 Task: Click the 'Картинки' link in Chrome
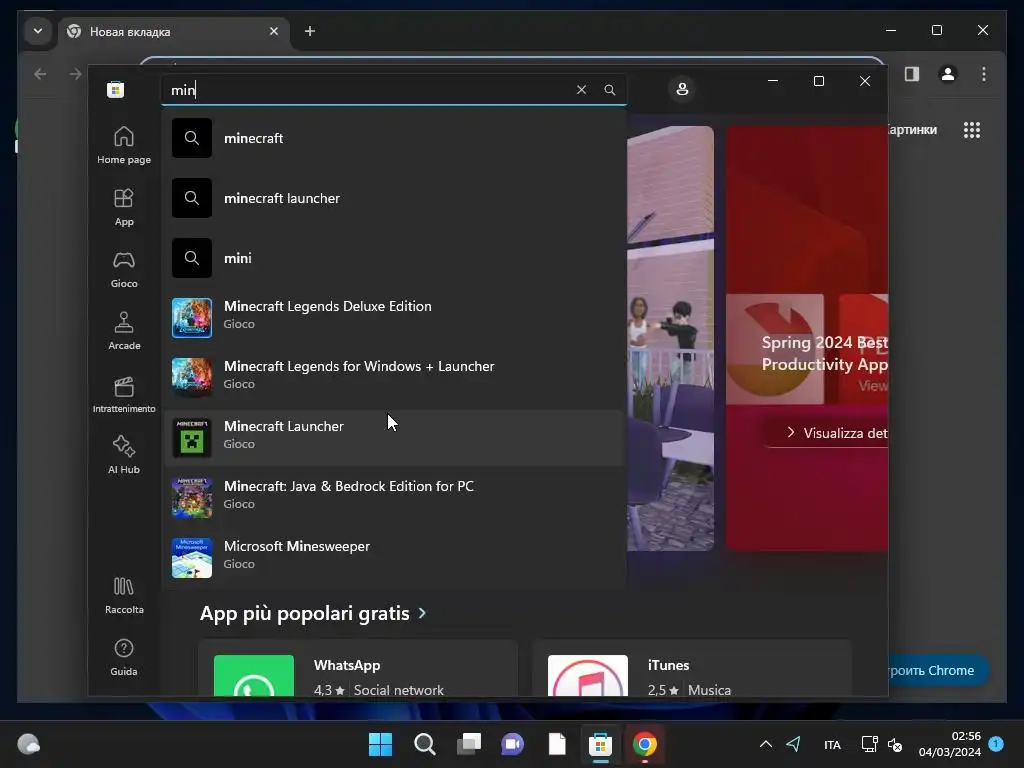[x=912, y=130]
